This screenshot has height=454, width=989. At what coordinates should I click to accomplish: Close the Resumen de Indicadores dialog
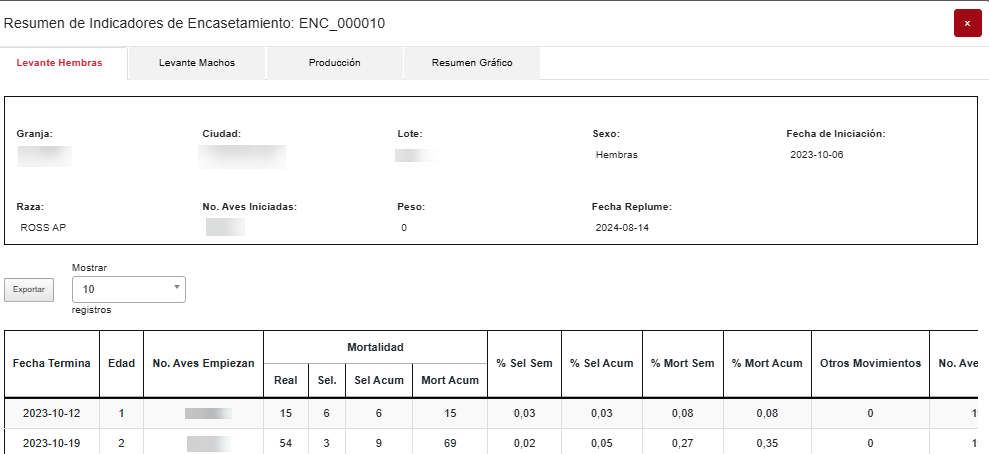click(968, 23)
